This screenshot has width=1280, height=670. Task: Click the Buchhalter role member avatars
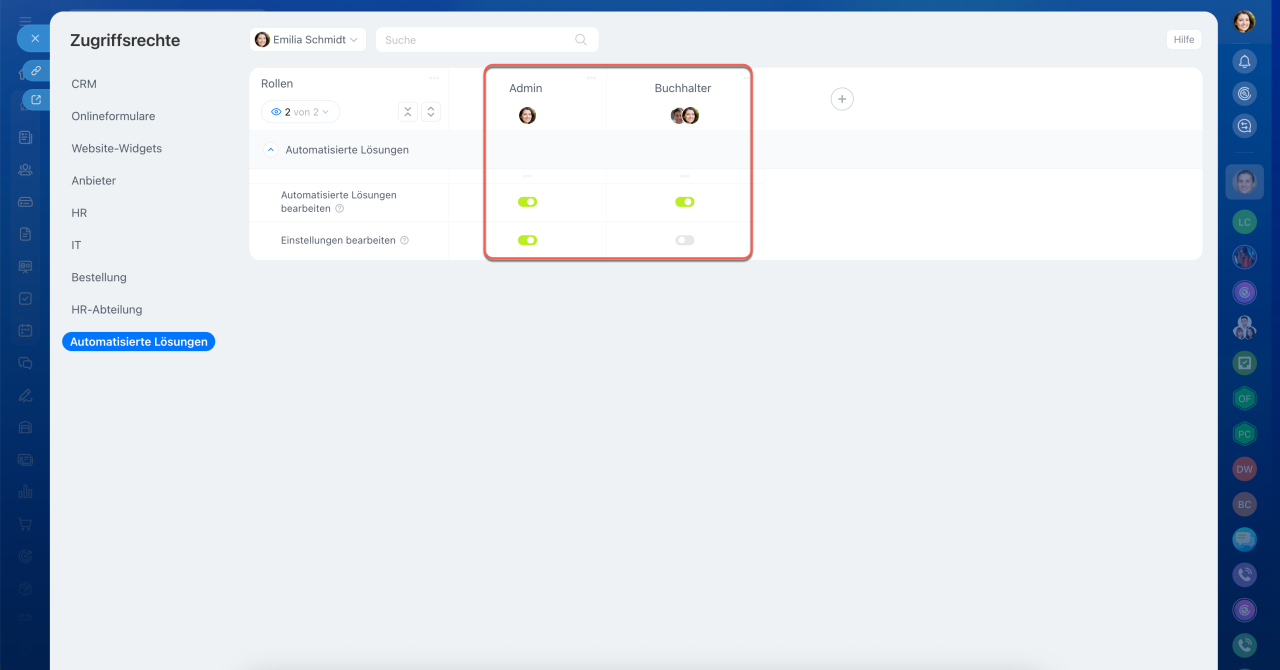684,115
